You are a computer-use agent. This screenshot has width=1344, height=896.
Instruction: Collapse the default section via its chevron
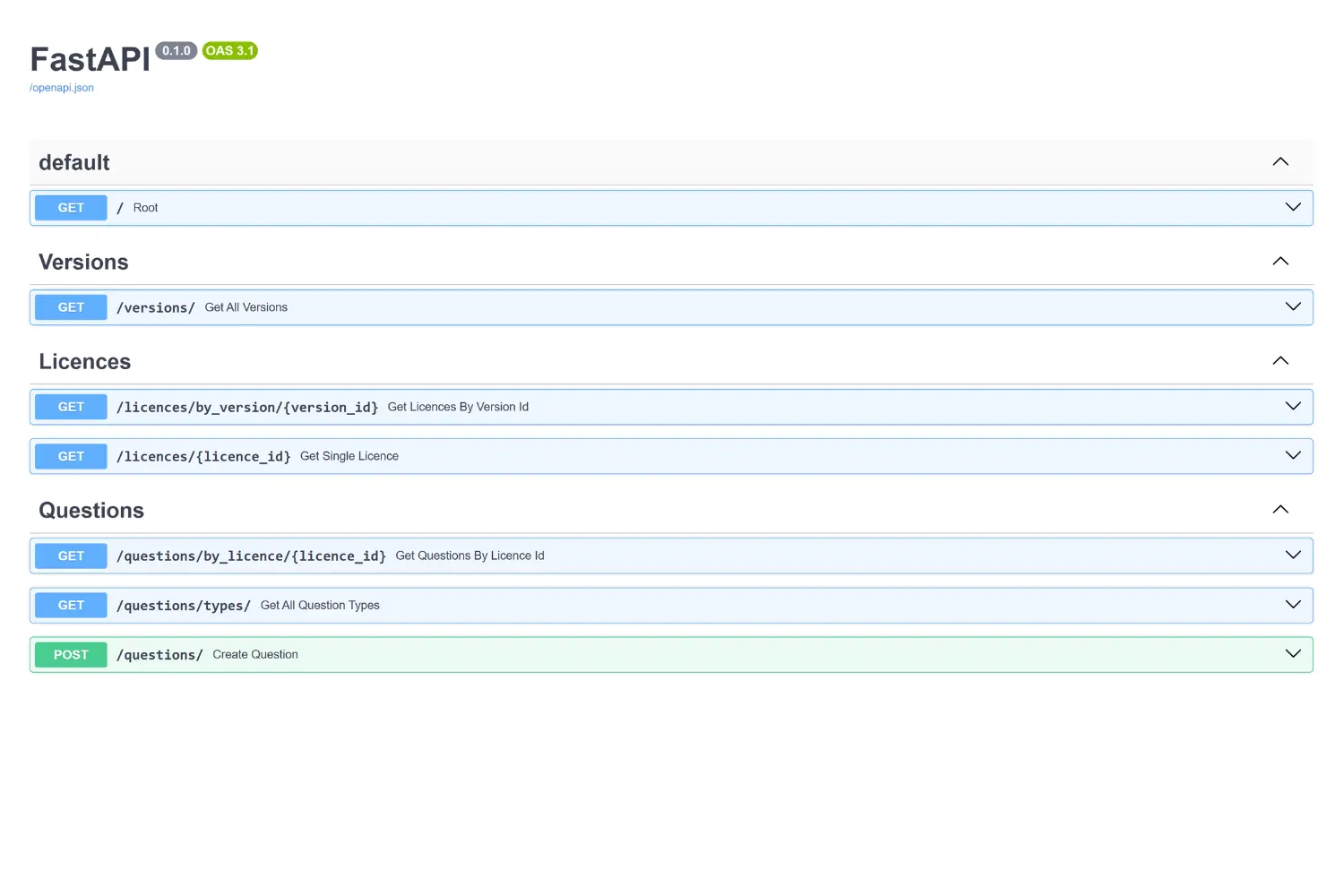[x=1280, y=161]
